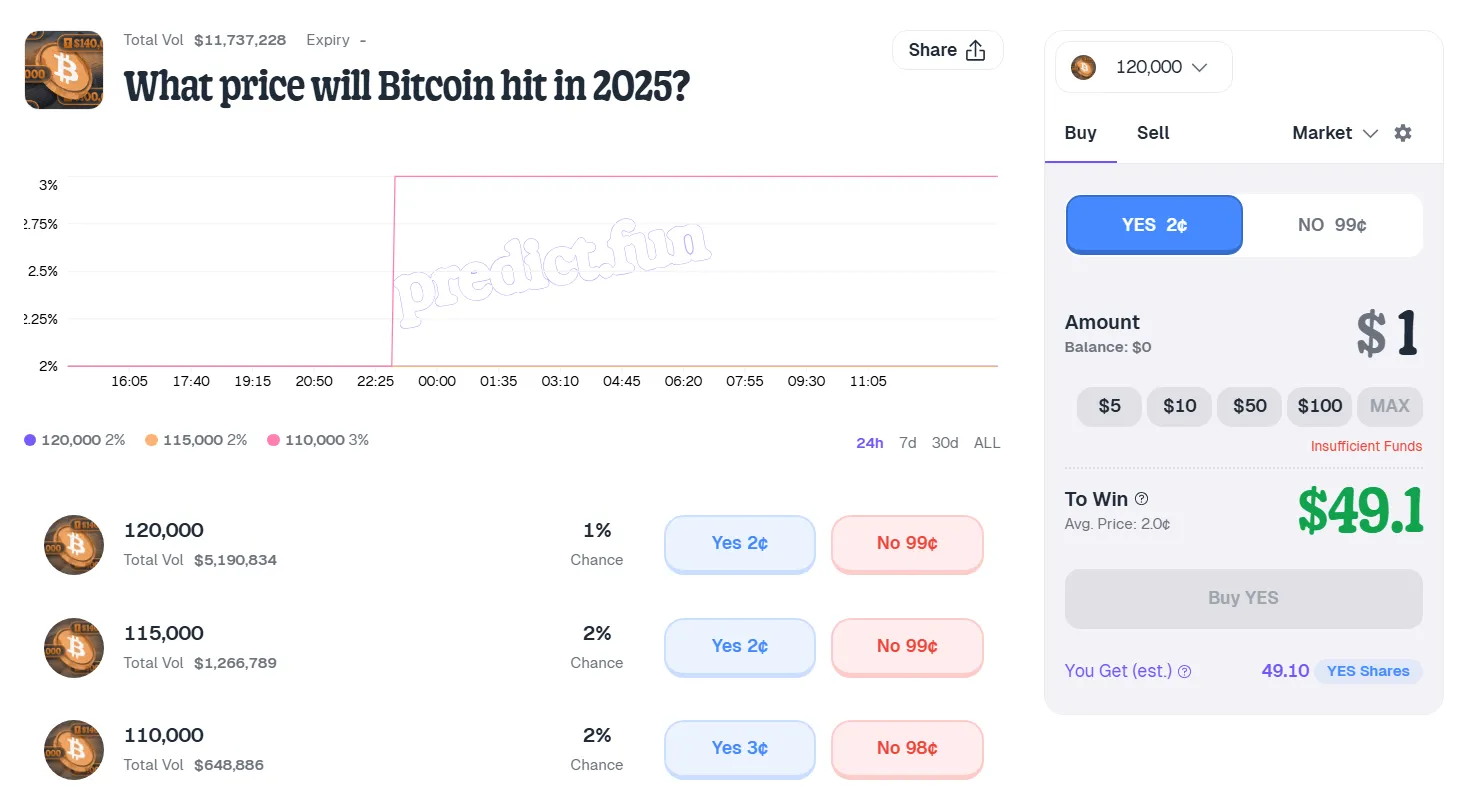Switch to the Sell tab
This screenshot has height=795, width=1459.
(x=1153, y=133)
